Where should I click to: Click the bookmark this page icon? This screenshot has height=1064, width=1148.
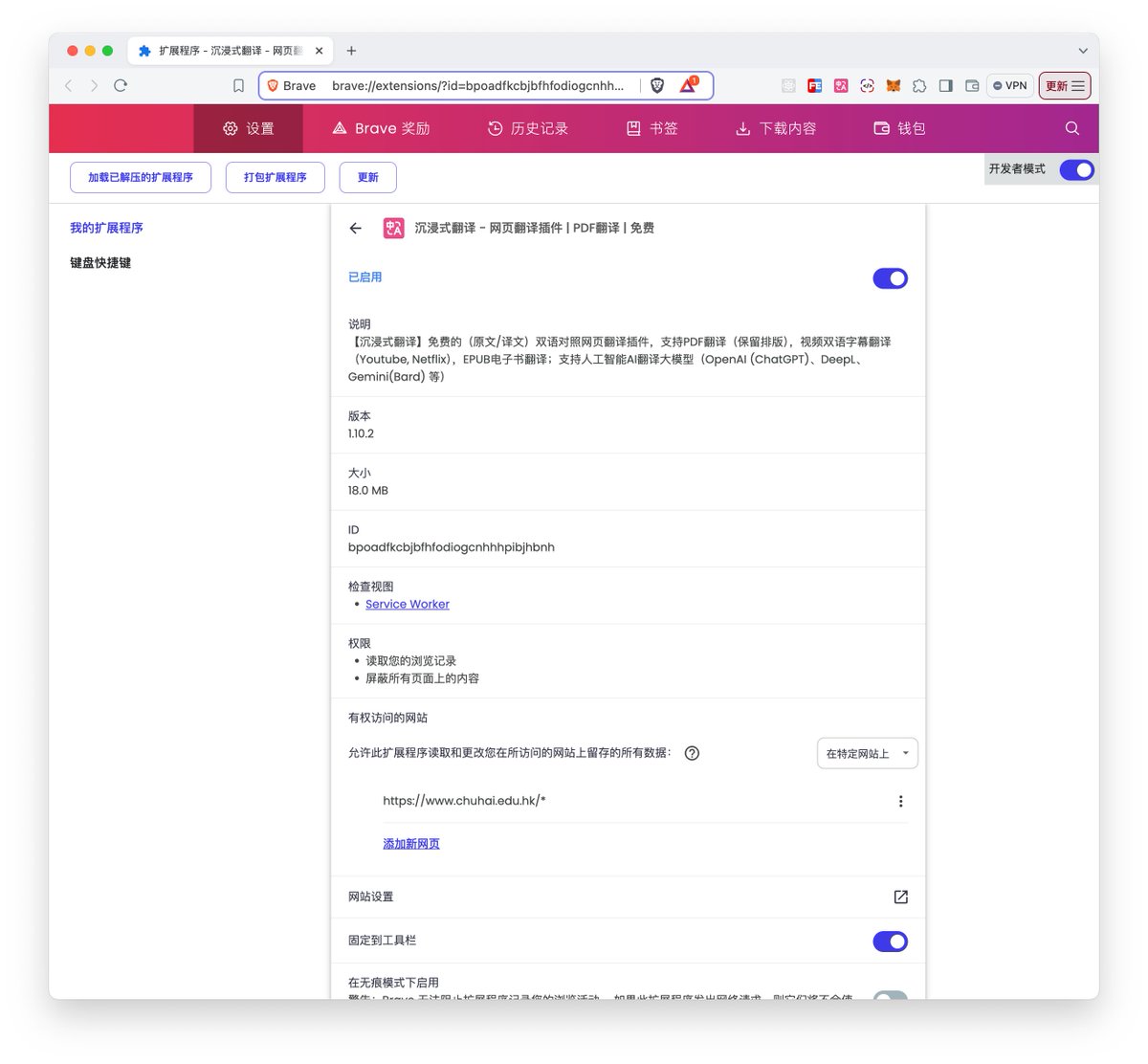238,86
